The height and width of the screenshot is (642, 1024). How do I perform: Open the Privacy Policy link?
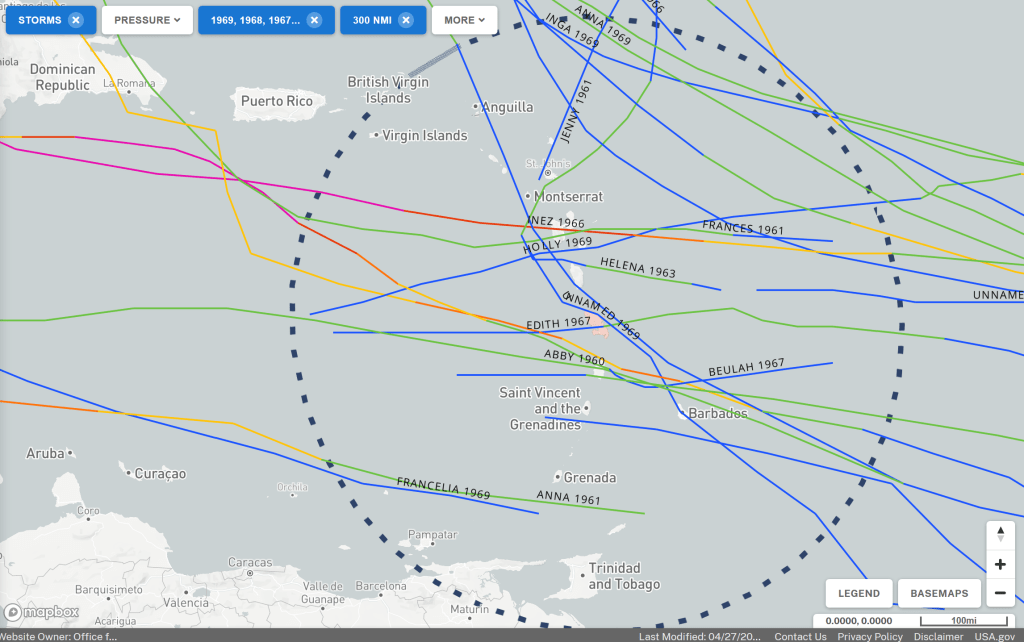pyautogui.click(x=869, y=636)
